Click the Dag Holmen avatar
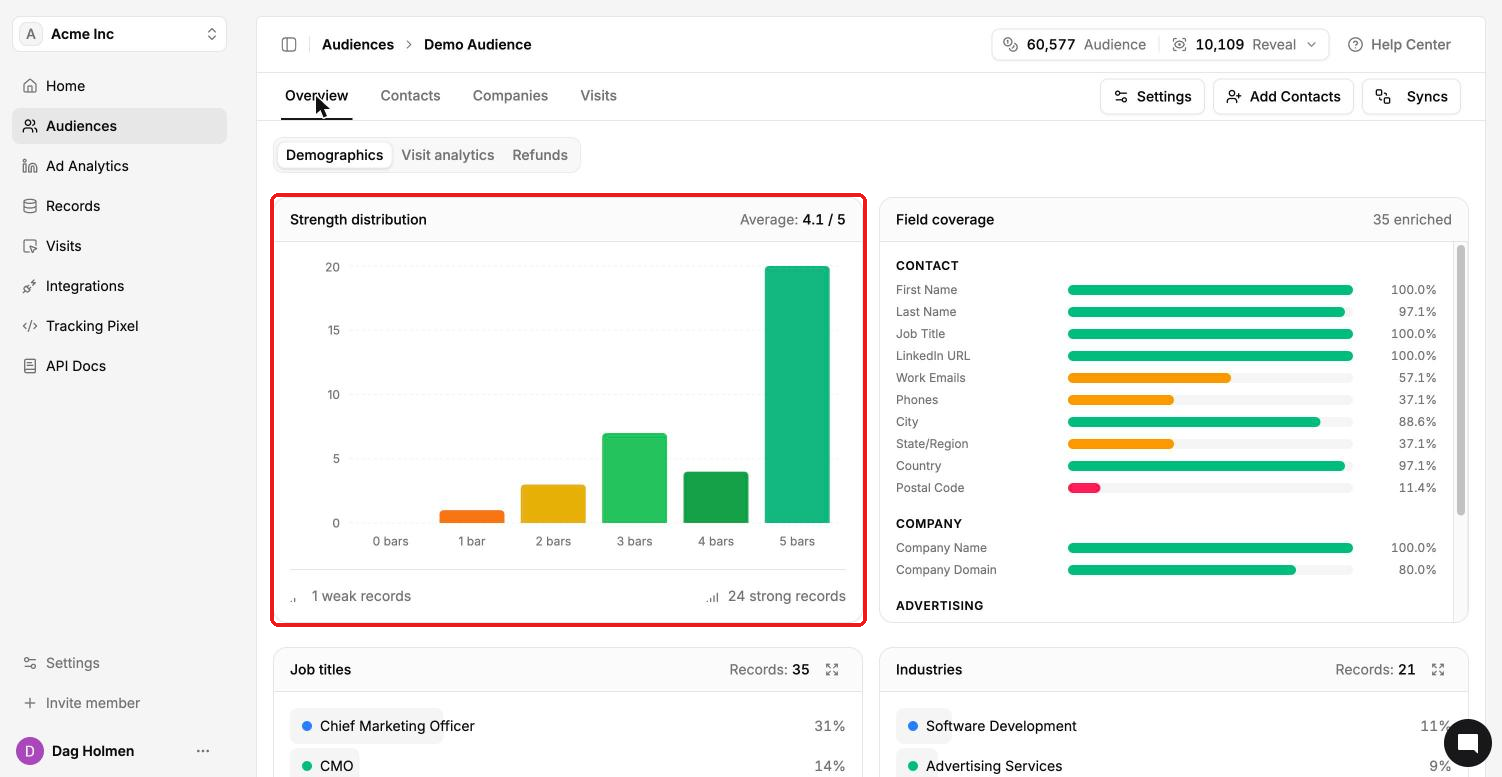The height and width of the screenshot is (777, 1502). coord(30,751)
